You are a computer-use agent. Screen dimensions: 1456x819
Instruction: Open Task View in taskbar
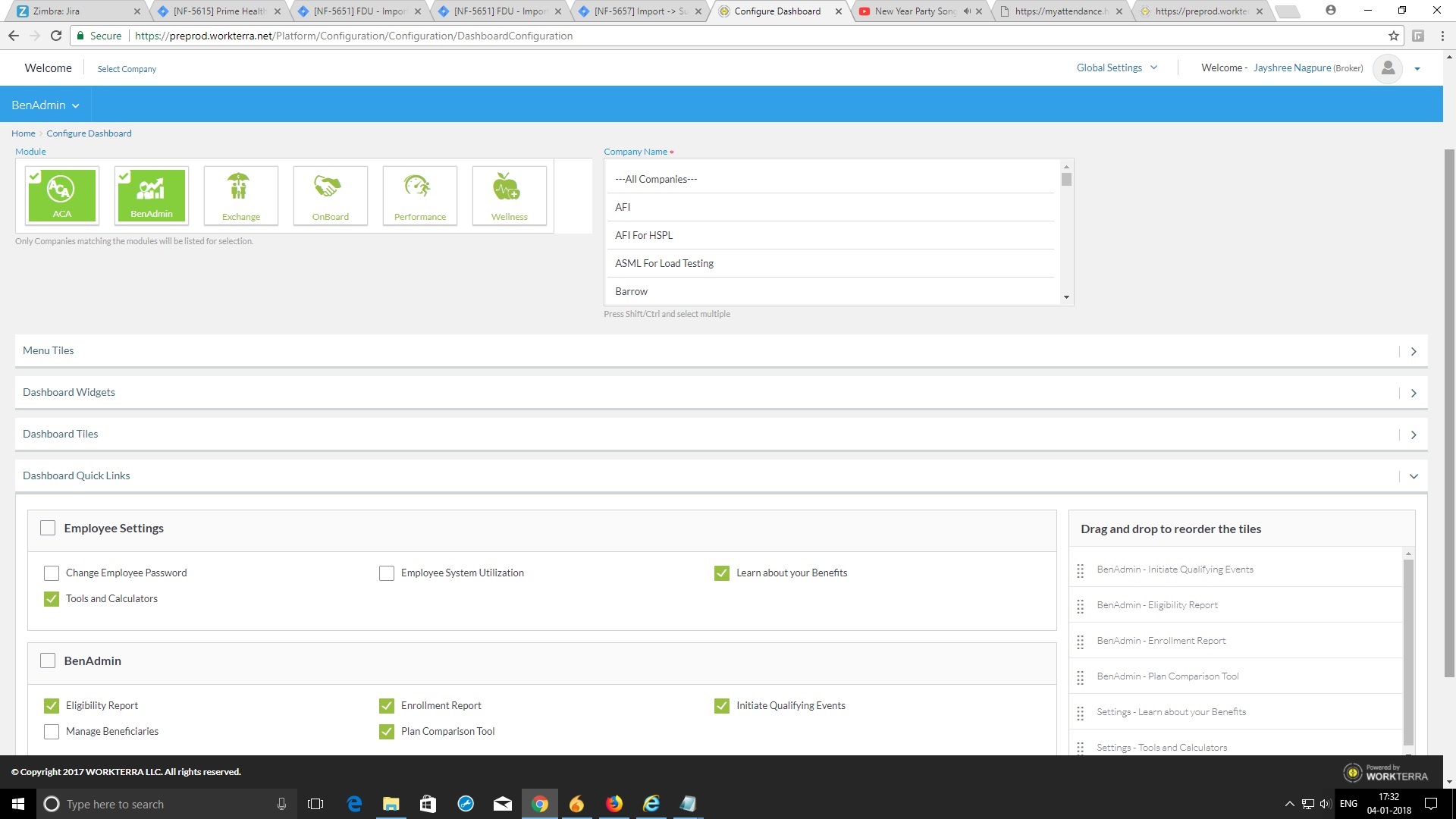(315, 804)
